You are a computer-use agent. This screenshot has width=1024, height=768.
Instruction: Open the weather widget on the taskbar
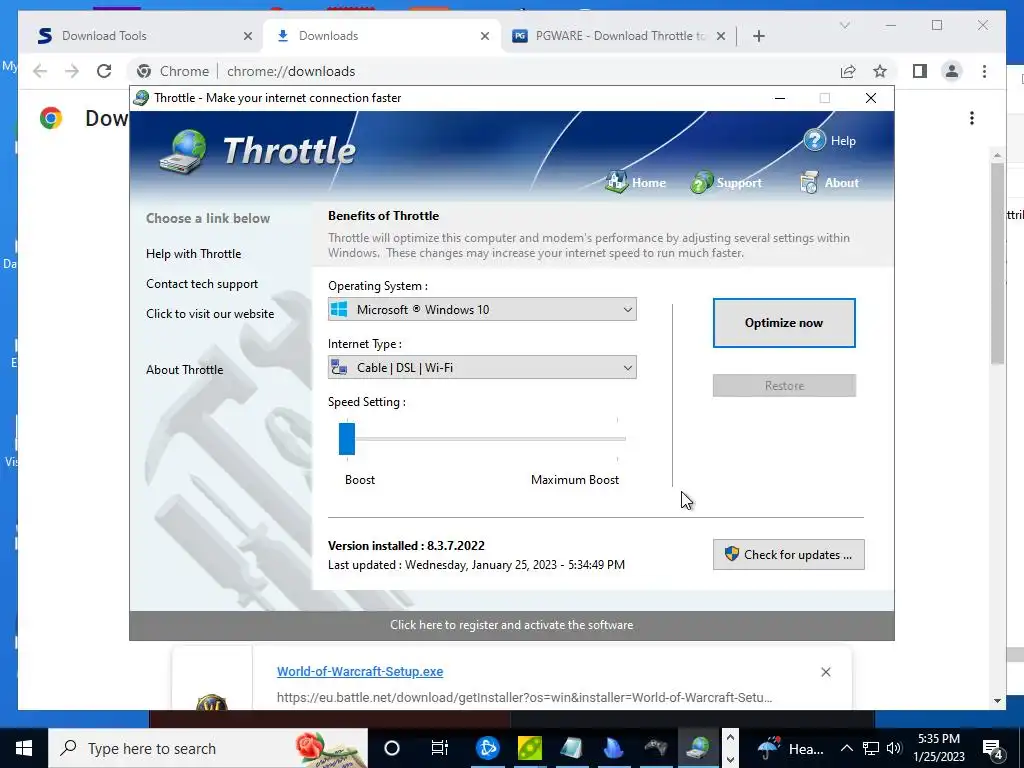[791, 748]
